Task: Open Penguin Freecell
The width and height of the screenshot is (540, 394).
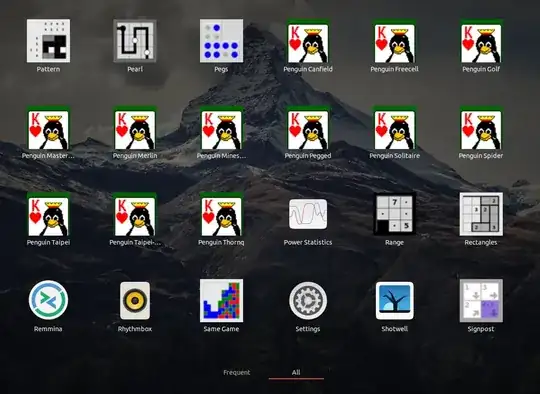Action: point(394,41)
